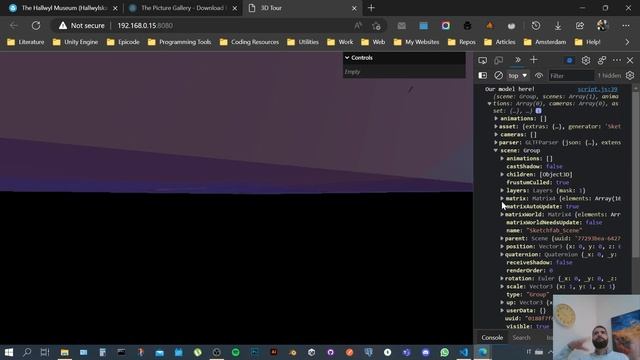Show more bookmarks chevron
This screenshot has width=640, height=360.
(x=627, y=42)
